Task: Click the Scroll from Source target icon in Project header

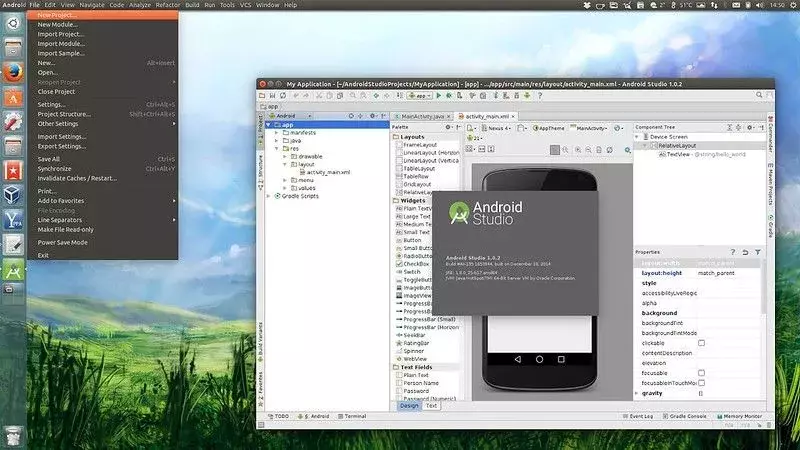Action: point(351,116)
